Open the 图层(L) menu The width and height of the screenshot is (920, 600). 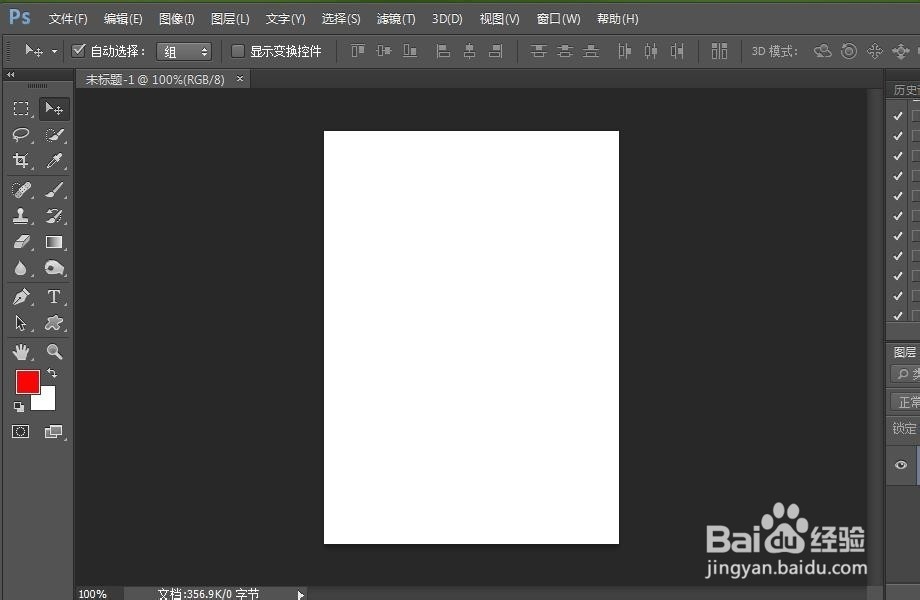[x=230, y=19]
